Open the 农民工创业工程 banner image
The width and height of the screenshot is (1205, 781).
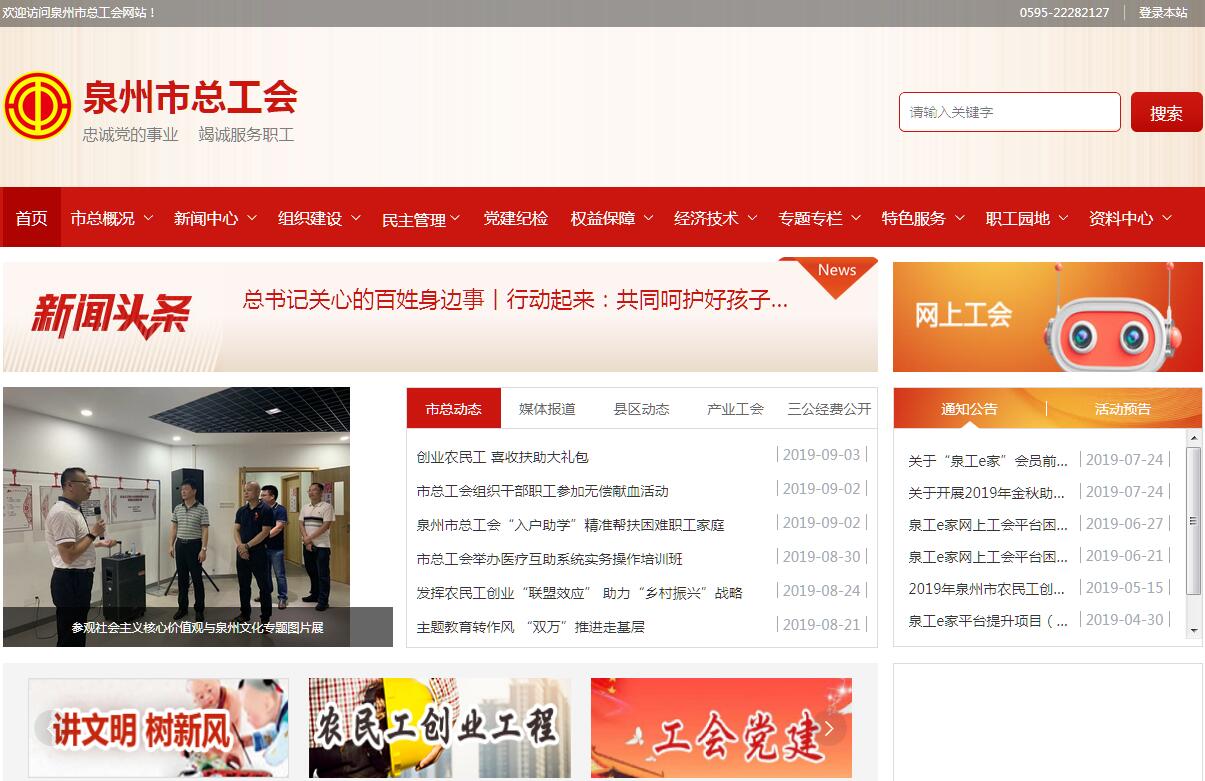tap(439, 728)
